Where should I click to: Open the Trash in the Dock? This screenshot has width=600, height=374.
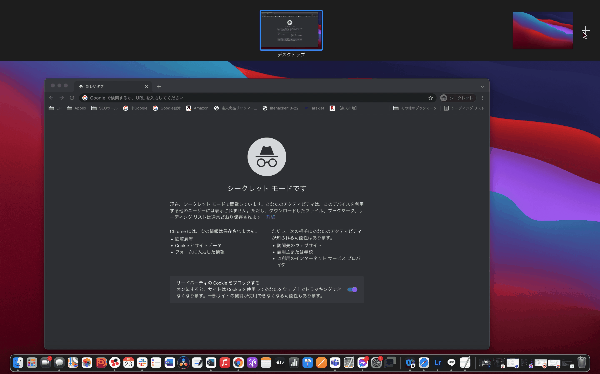582,362
